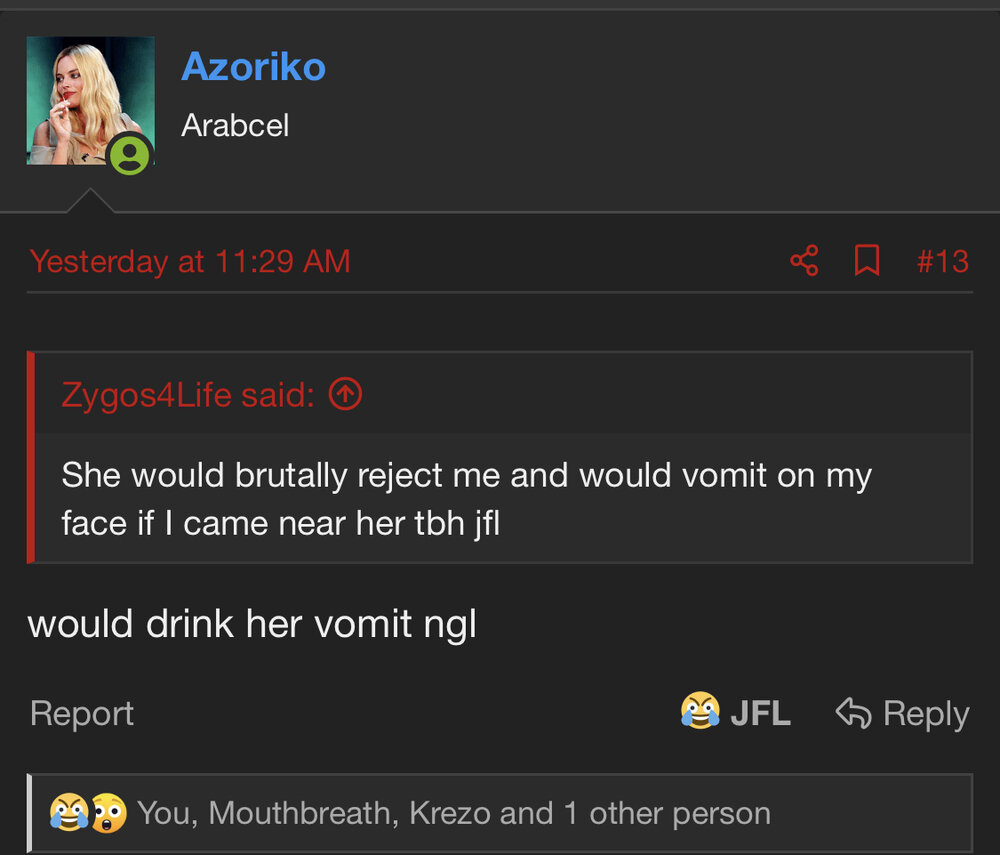This screenshot has height=855, width=1000.
Task: Open the share icon for post #13
Action: pyautogui.click(x=804, y=261)
